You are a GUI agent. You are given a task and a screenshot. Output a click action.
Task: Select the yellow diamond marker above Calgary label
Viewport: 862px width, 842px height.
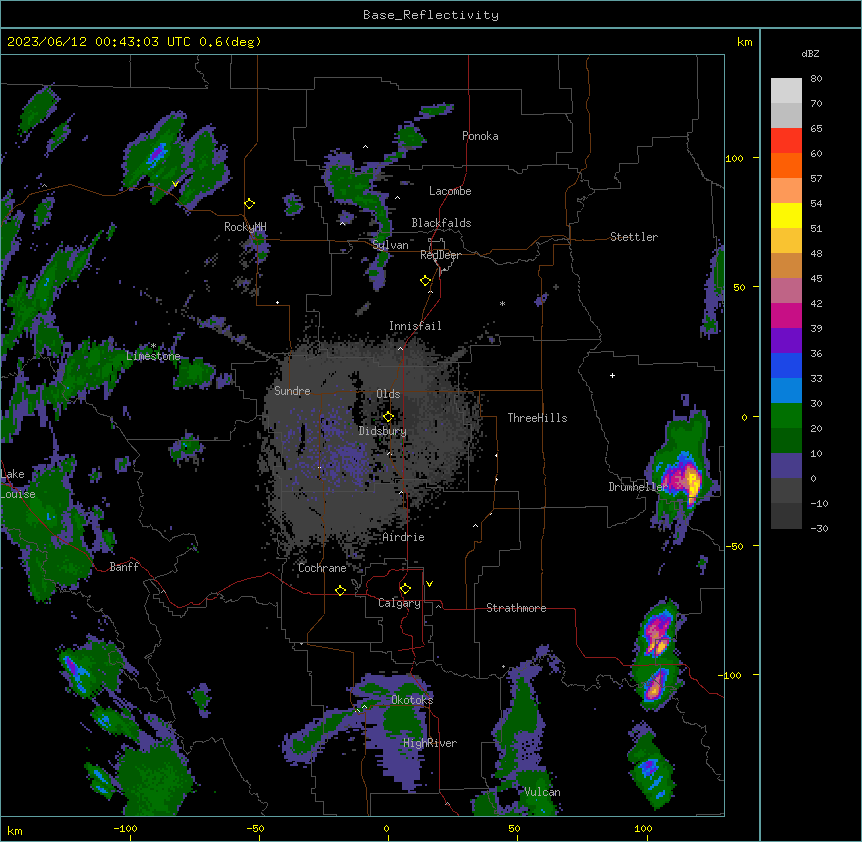405,589
